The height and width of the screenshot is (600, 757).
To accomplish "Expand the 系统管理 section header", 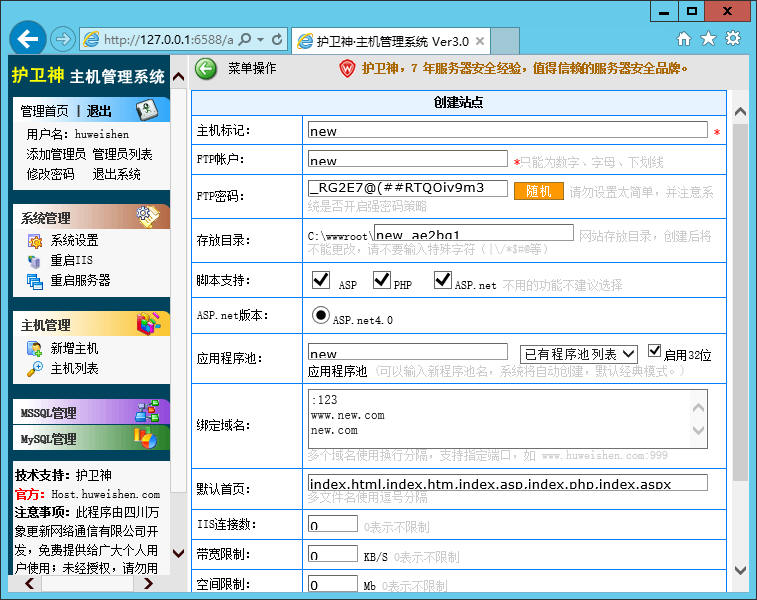I will coord(91,217).
